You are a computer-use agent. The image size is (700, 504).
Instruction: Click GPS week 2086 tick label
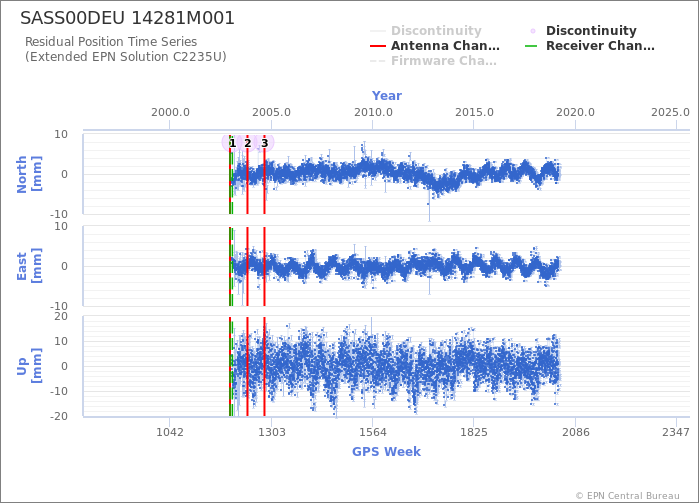[575, 432]
